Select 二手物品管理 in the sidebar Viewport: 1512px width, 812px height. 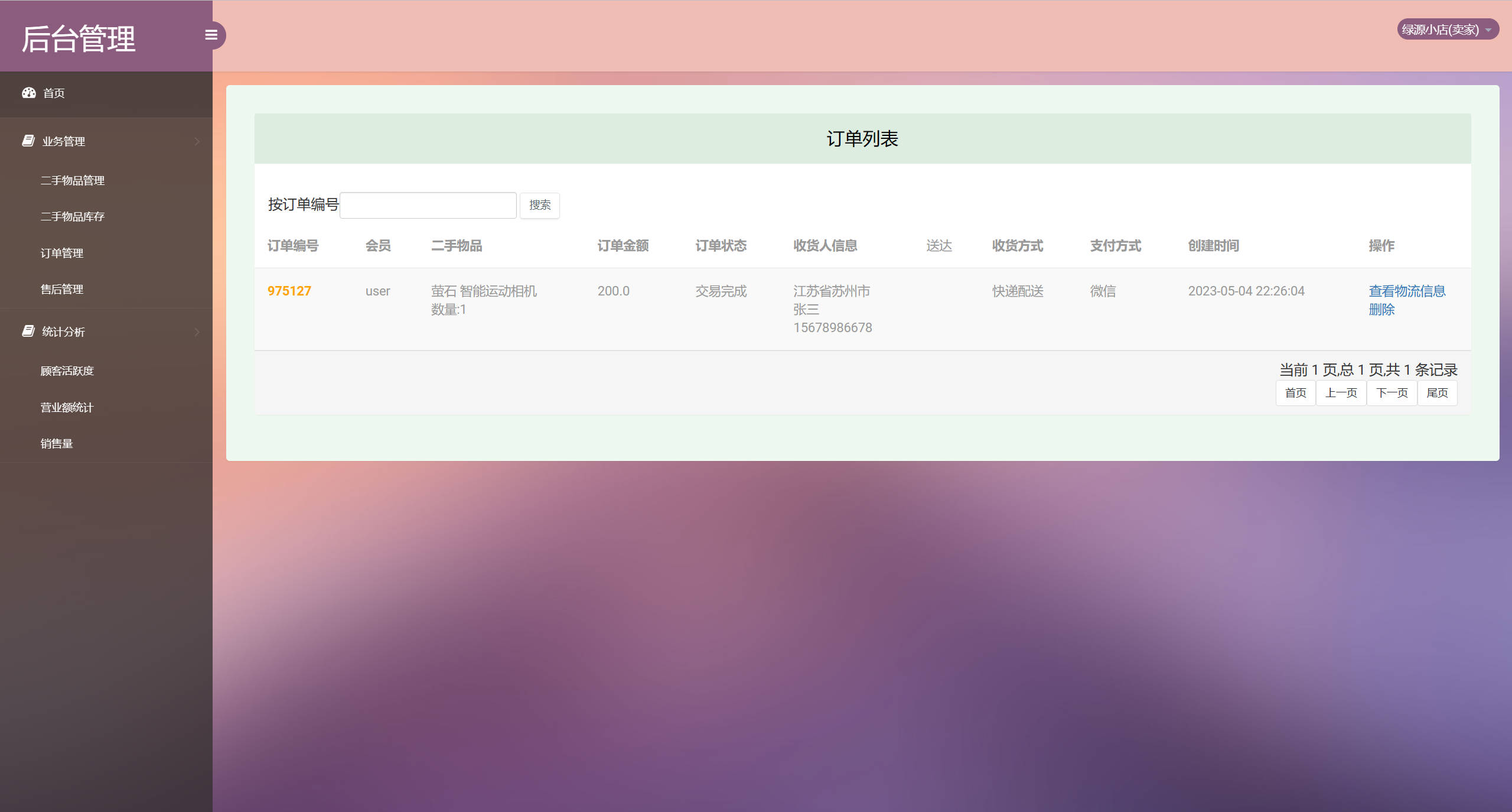click(72, 180)
